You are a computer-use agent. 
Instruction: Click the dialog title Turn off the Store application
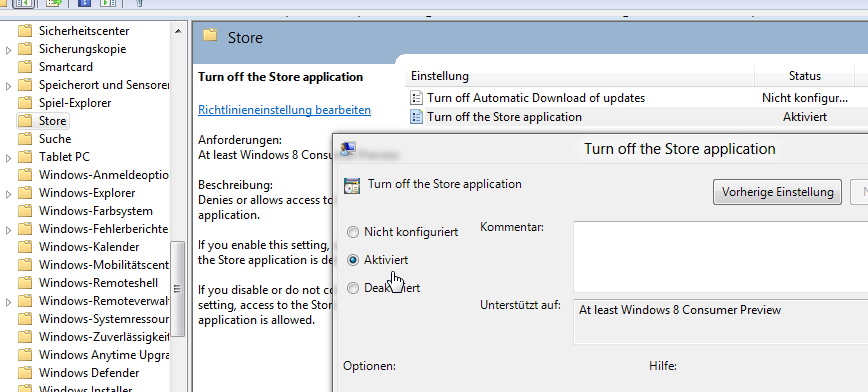click(x=679, y=149)
